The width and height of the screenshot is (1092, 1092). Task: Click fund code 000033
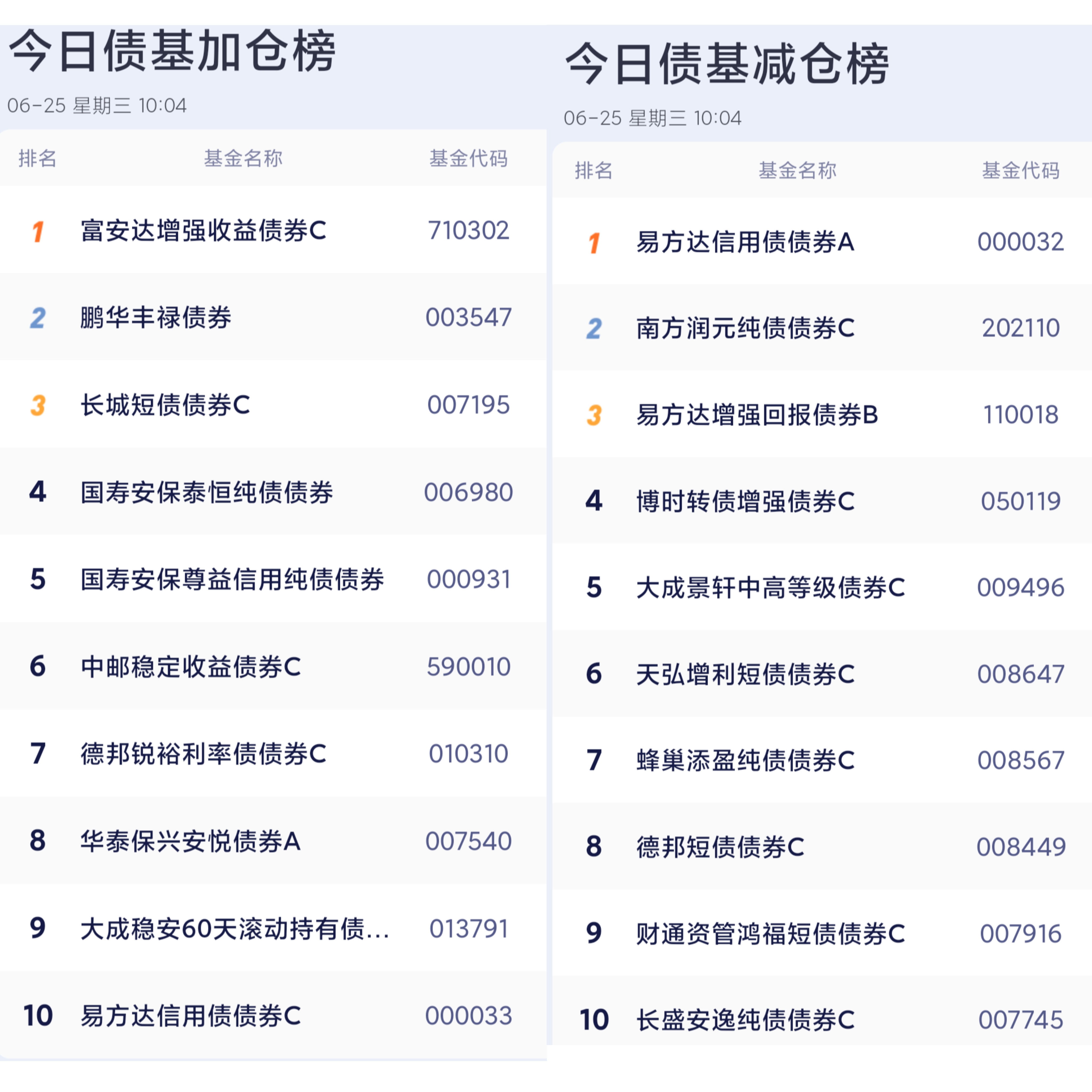(x=468, y=1016)
